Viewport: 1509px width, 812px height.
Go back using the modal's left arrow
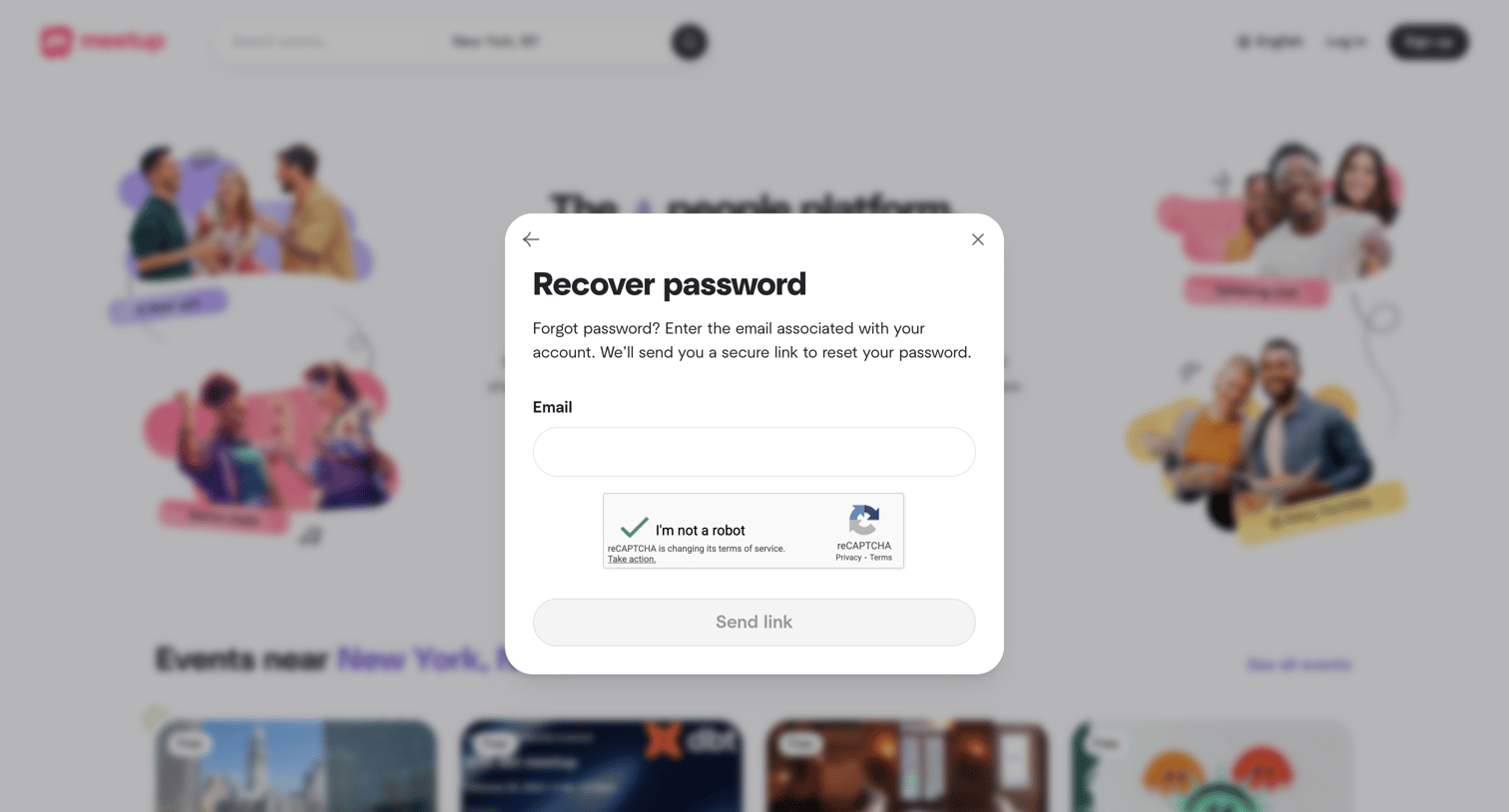[x=531, y=239]
